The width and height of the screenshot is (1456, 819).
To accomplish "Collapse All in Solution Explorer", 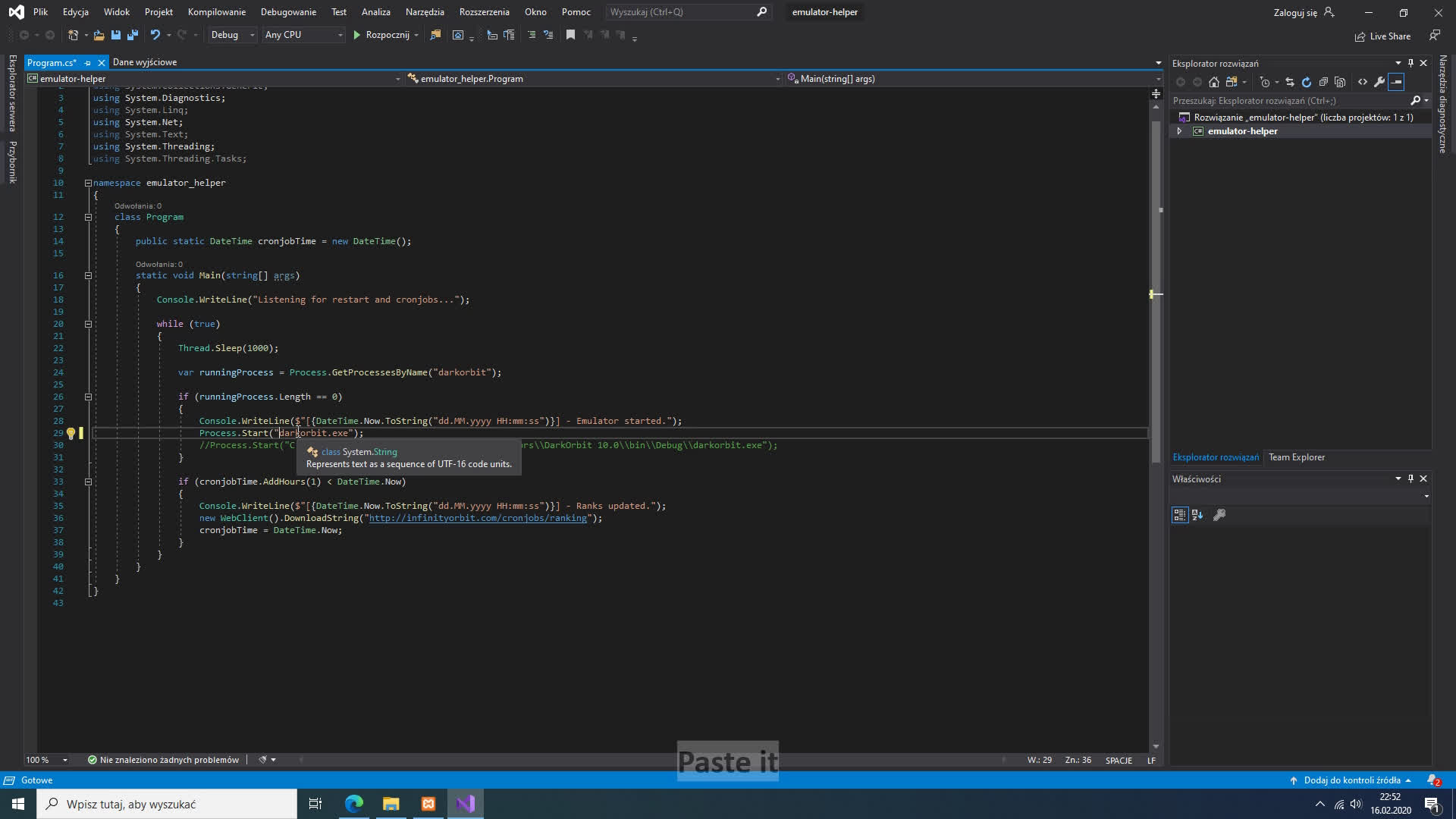I will [1323, 82].
